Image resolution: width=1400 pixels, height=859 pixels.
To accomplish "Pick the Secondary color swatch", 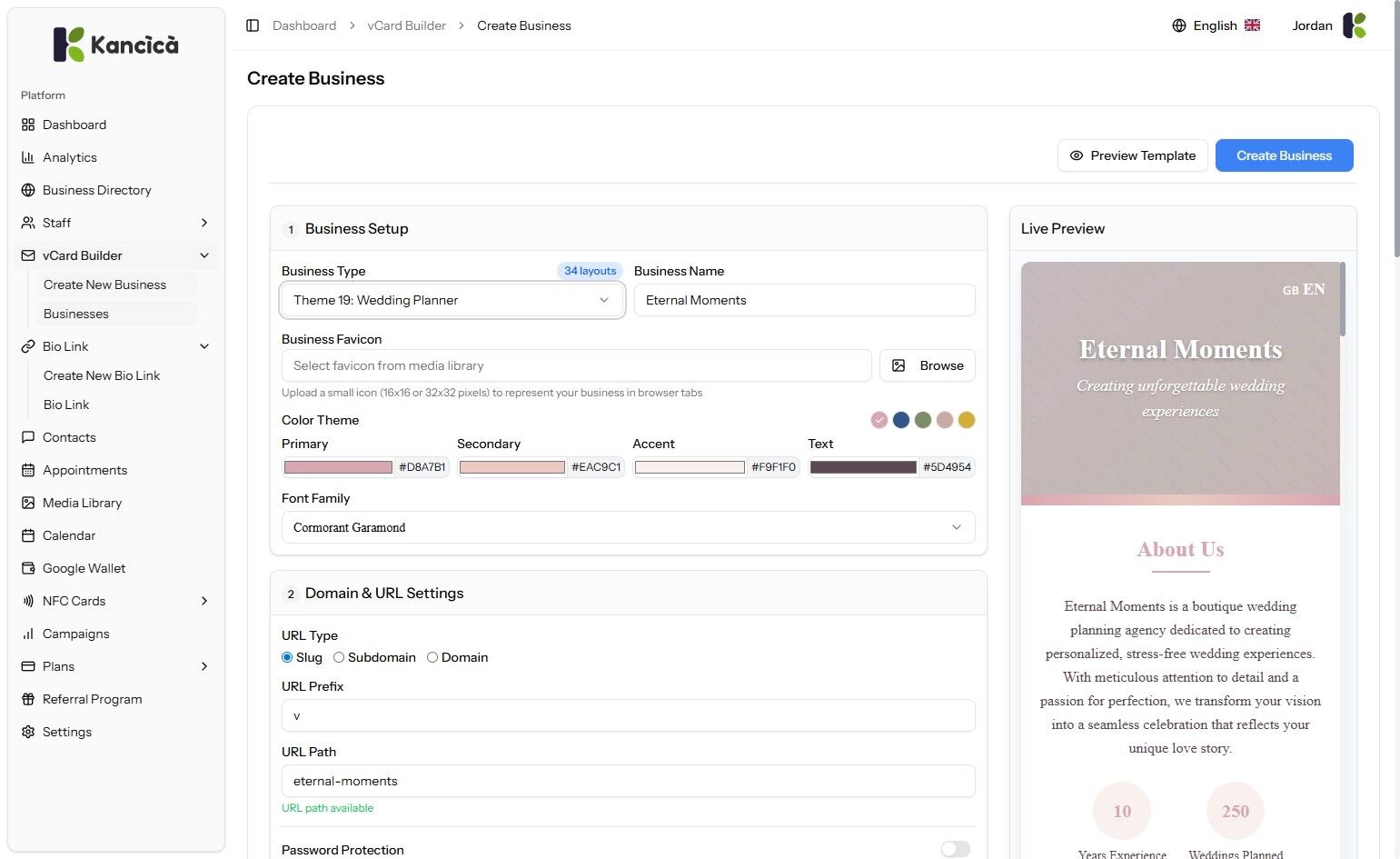I will click(512, 467).
